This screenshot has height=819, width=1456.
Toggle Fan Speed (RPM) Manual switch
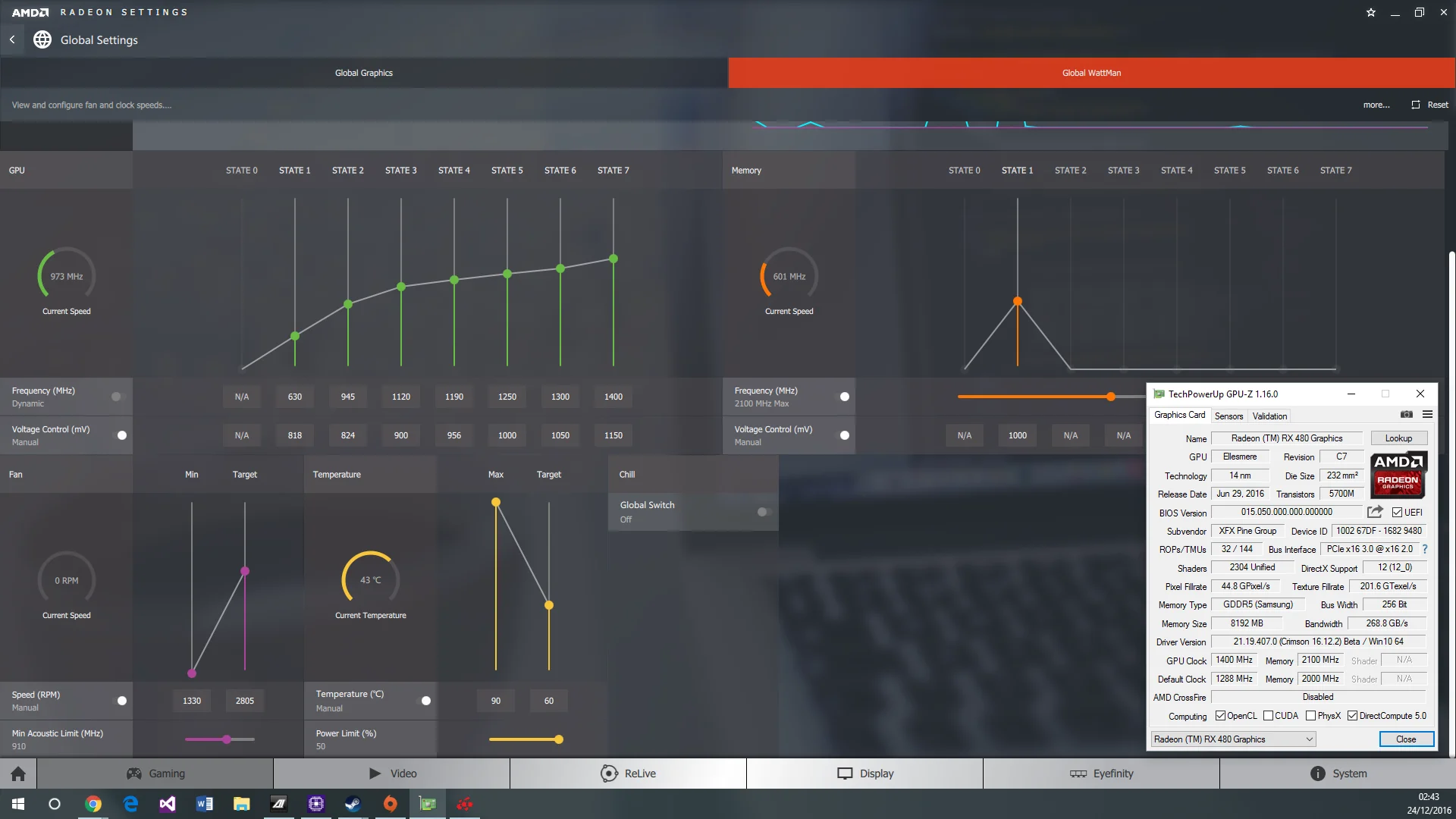[x=120, y=701]
